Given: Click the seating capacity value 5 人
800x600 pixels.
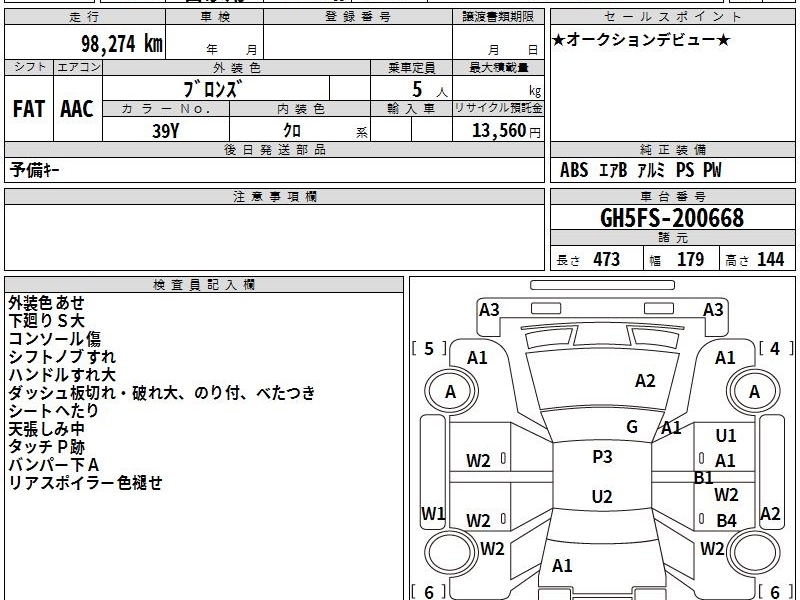Looking at the screenshot, I should coord(429,90).
